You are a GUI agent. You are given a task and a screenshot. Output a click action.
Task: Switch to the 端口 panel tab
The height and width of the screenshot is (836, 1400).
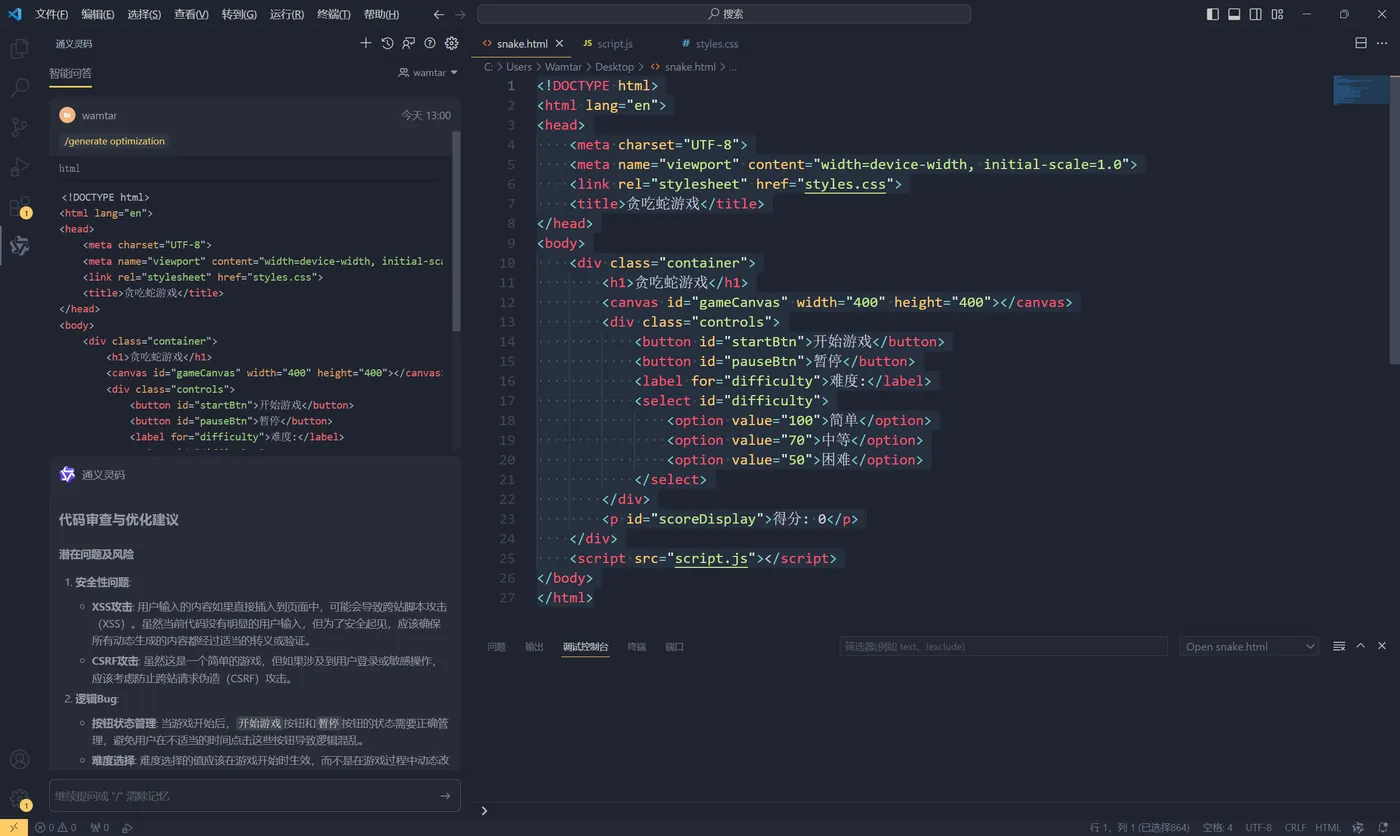(675, 646)
